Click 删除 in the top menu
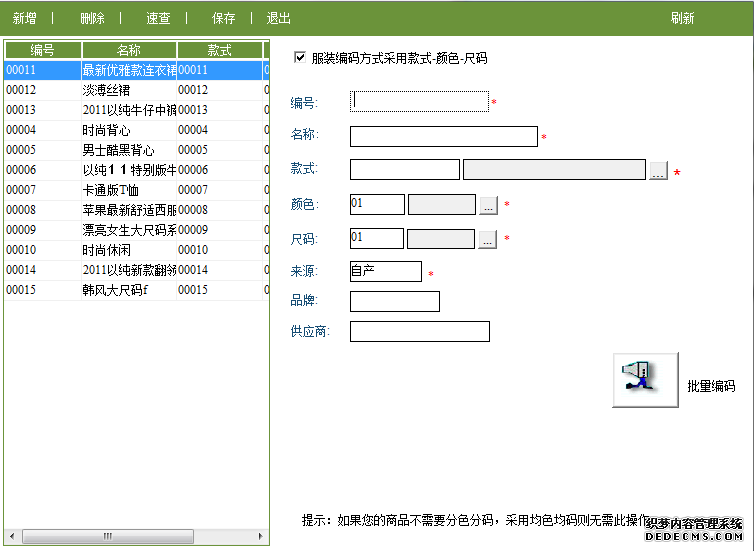The height and width of the screenshot is (551, 754). 92,18
